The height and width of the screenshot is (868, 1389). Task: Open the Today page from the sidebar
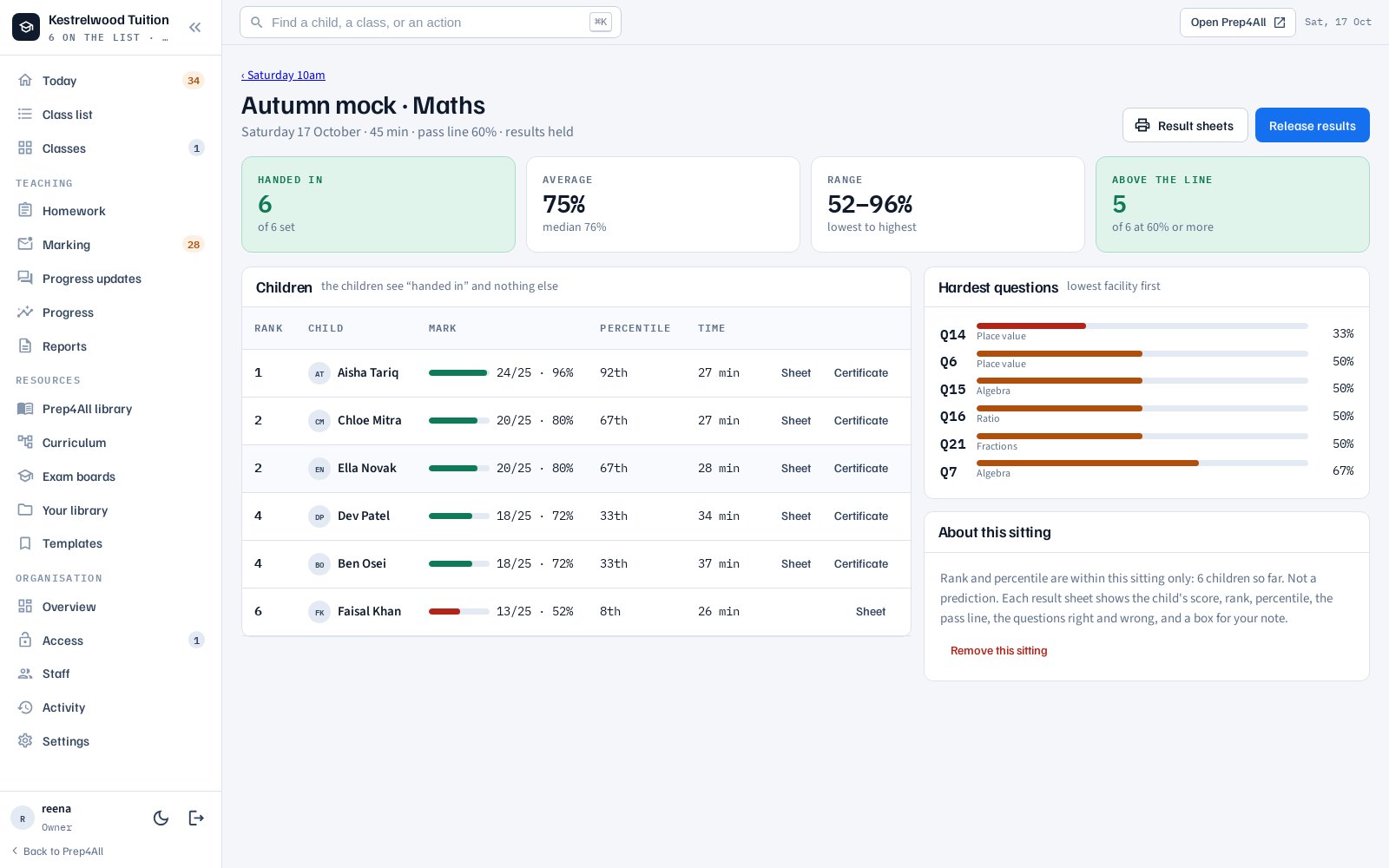click(x=111, y=81)
